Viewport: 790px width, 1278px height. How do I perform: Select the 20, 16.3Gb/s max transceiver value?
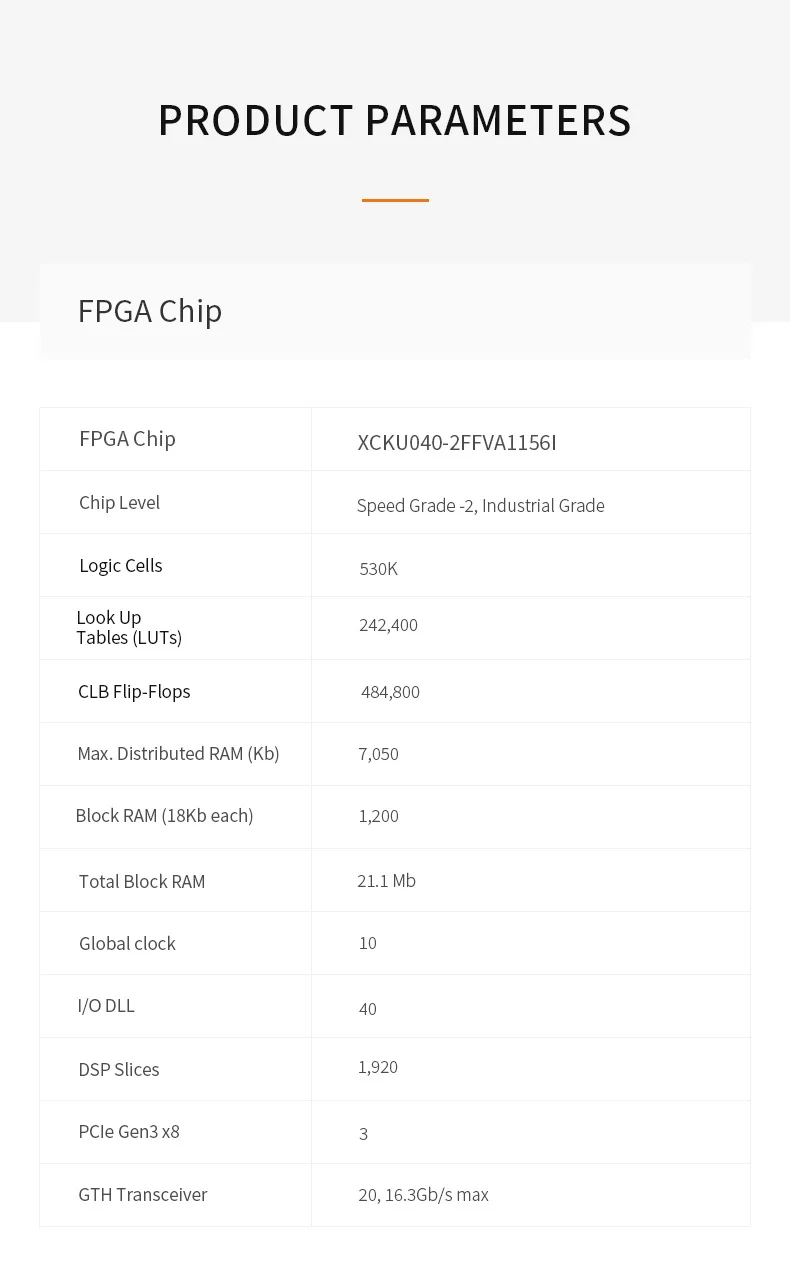[423, 1194]
